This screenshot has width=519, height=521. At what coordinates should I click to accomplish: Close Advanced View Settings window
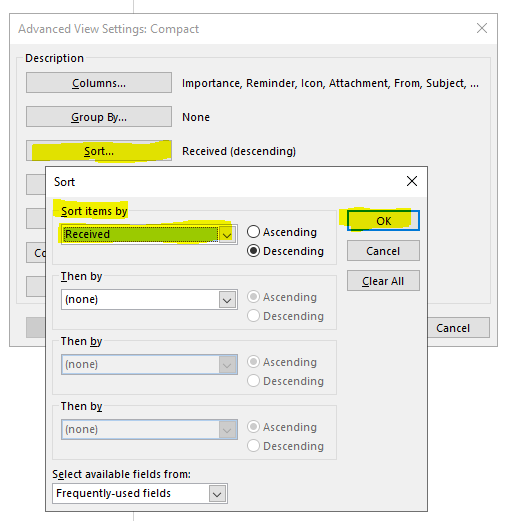pyautogui.click(x=482, y=28)
